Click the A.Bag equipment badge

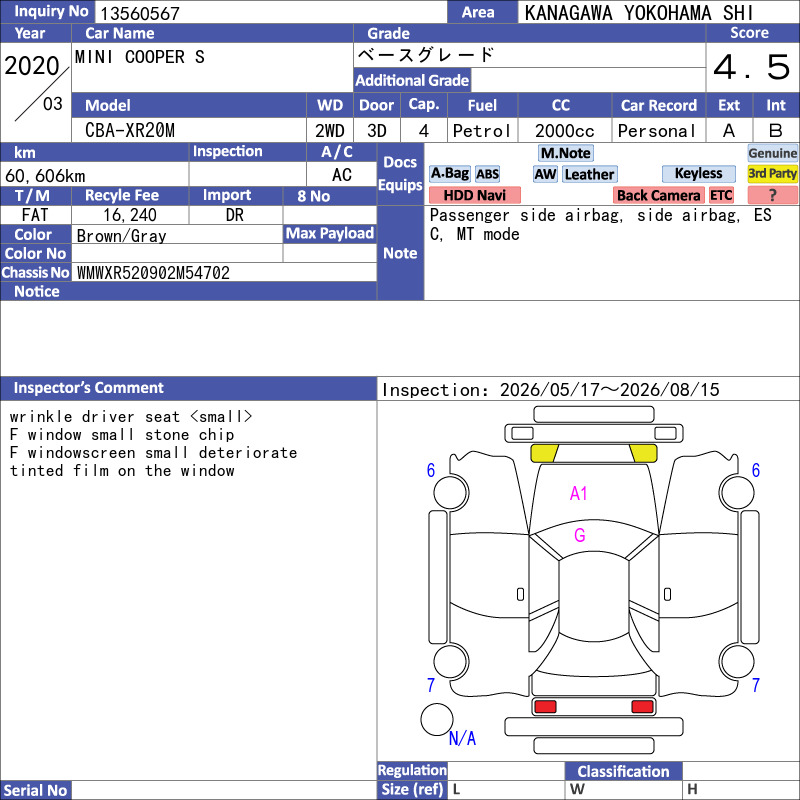tap(449, 174)
